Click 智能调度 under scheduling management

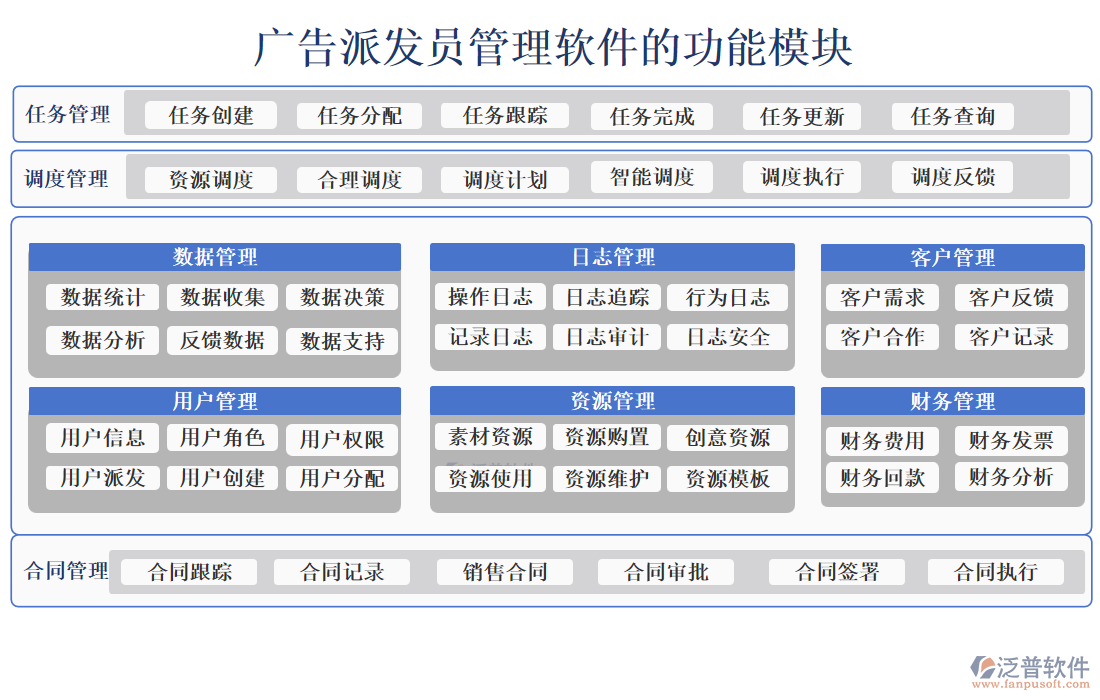coord(651,177)
